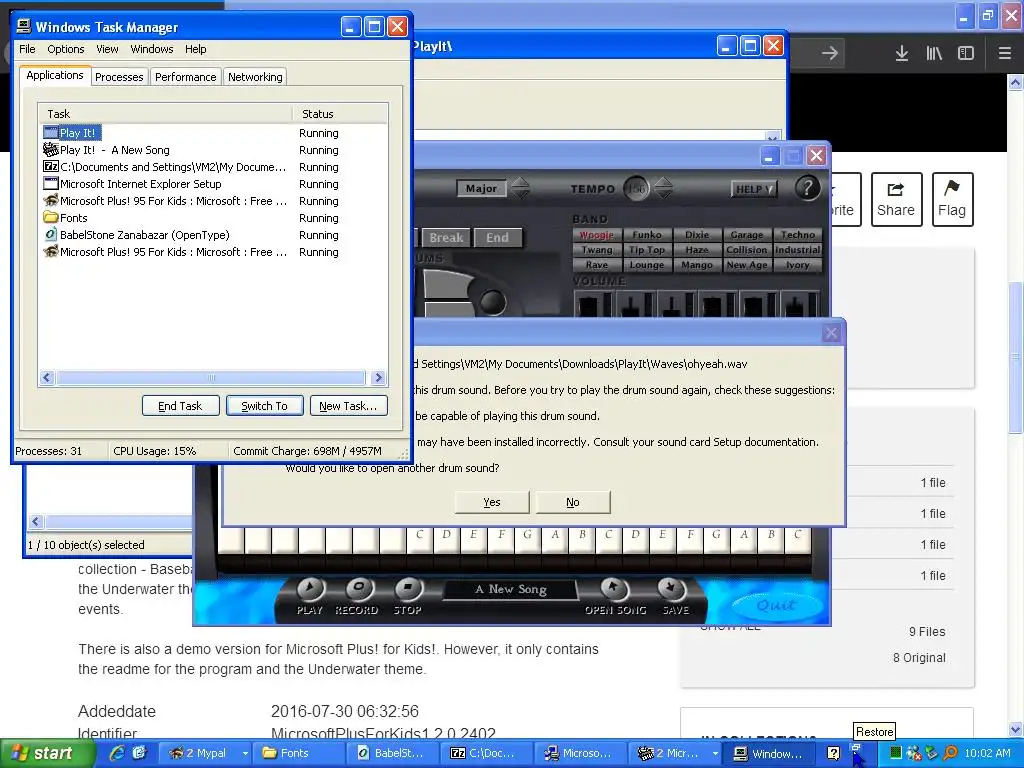Click the browser downloads arrow icon
This screenshot has width=1024, height=768.
902,53
